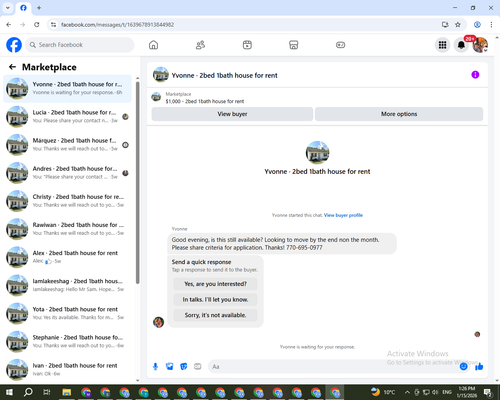The height and width of the screenshot is (400, 500).
Task: Send a thumbs-up like
Action: [479, 367]
